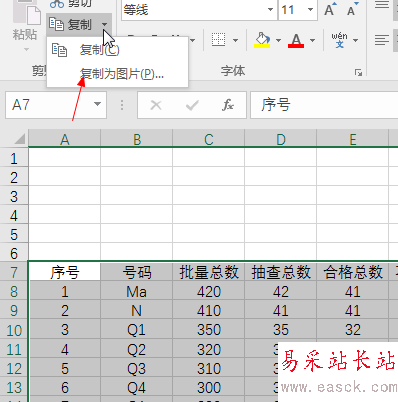Open the font size dropdown showing 11
This screenshot has height=402, width=398.
(x=310, y=9)
